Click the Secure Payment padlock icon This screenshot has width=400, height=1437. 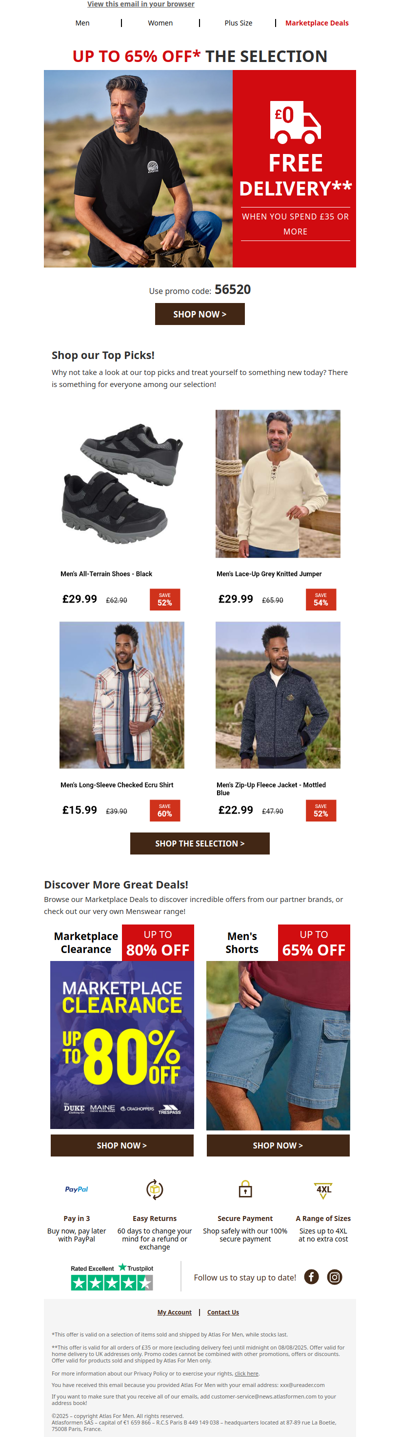[245, 1189]
